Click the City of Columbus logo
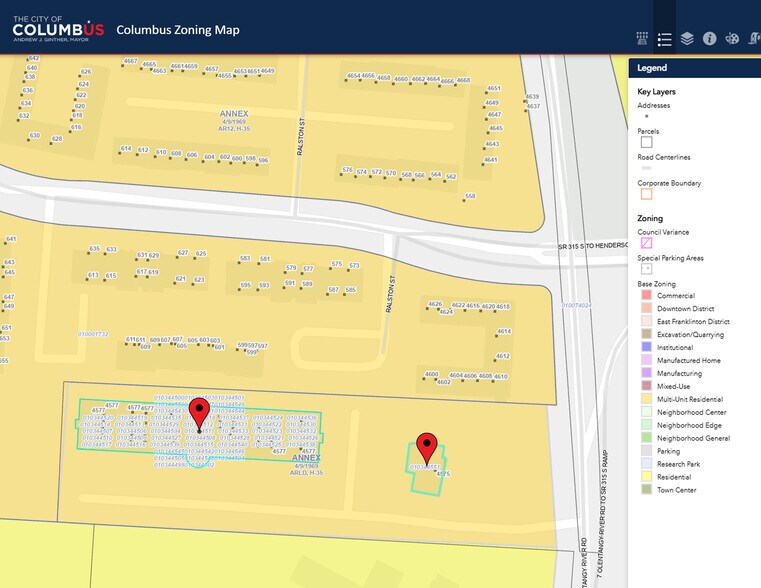Screen dimensions: 761x588 pos(58,29)
